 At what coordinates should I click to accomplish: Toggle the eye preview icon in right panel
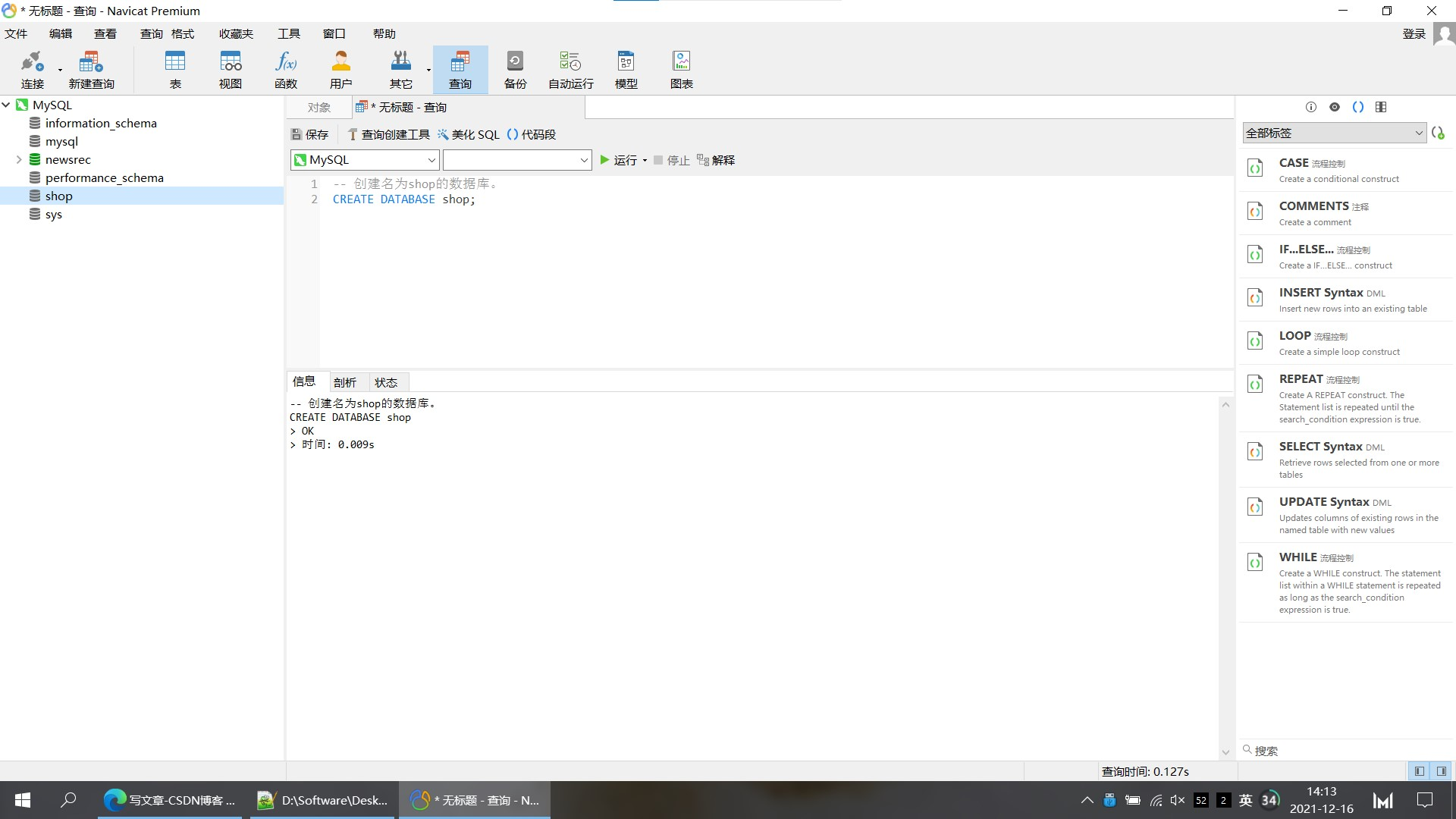(1335, 107)
